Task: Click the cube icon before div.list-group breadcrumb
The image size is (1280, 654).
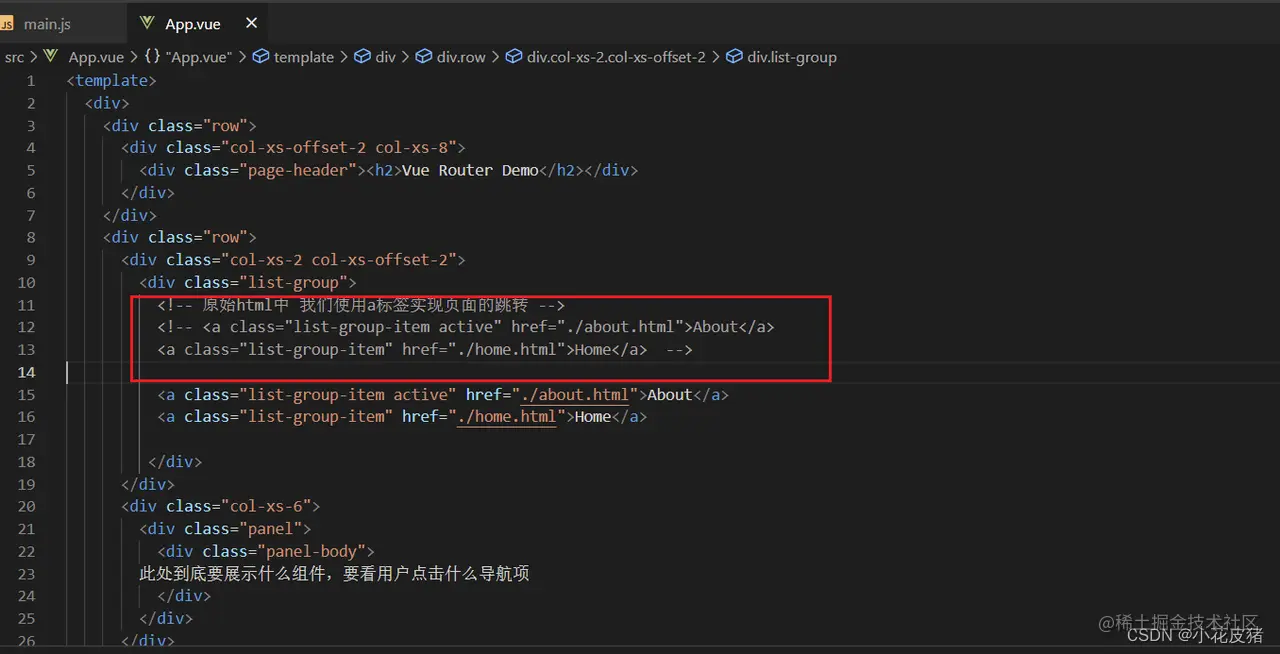Action: click(x=734, y=57)
